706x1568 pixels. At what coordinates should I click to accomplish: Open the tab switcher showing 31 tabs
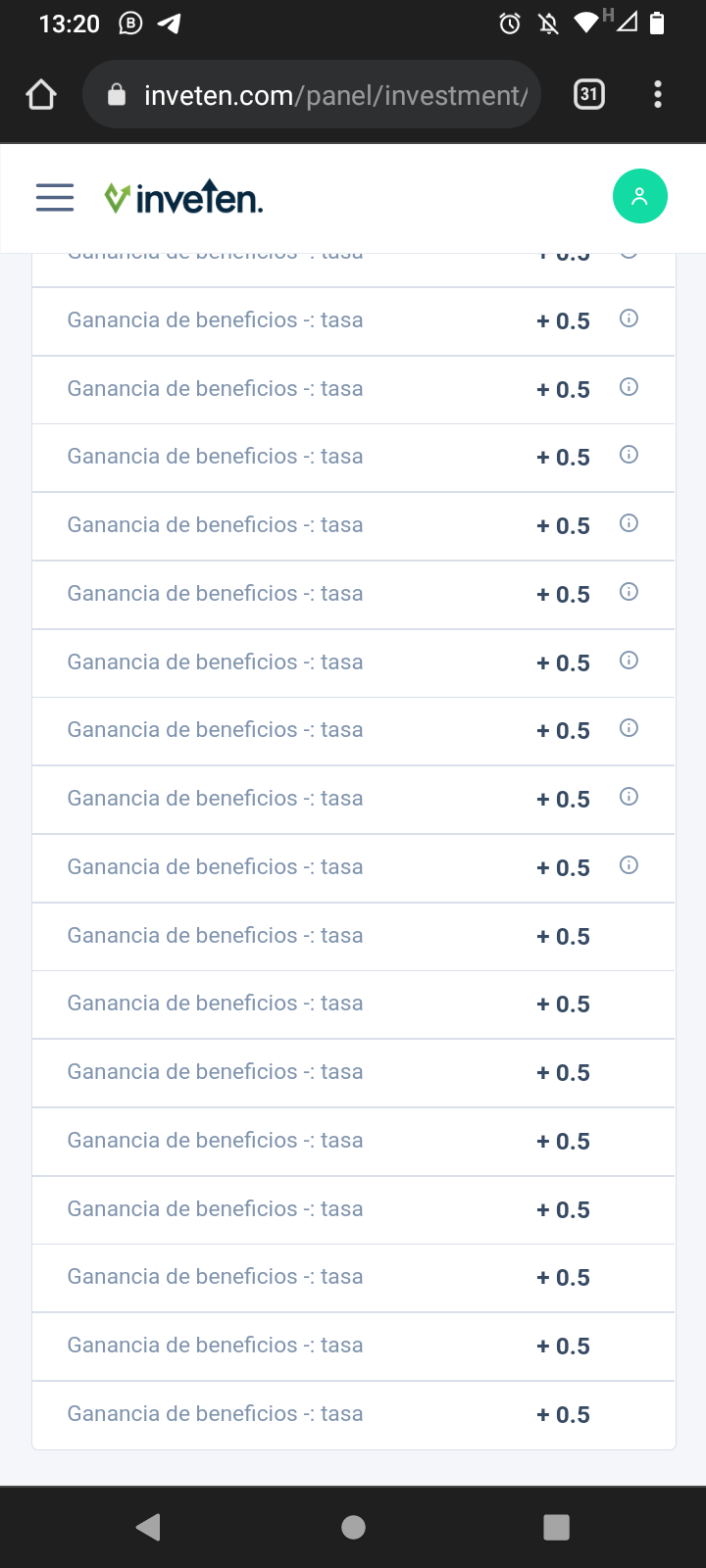click(588, 94)
